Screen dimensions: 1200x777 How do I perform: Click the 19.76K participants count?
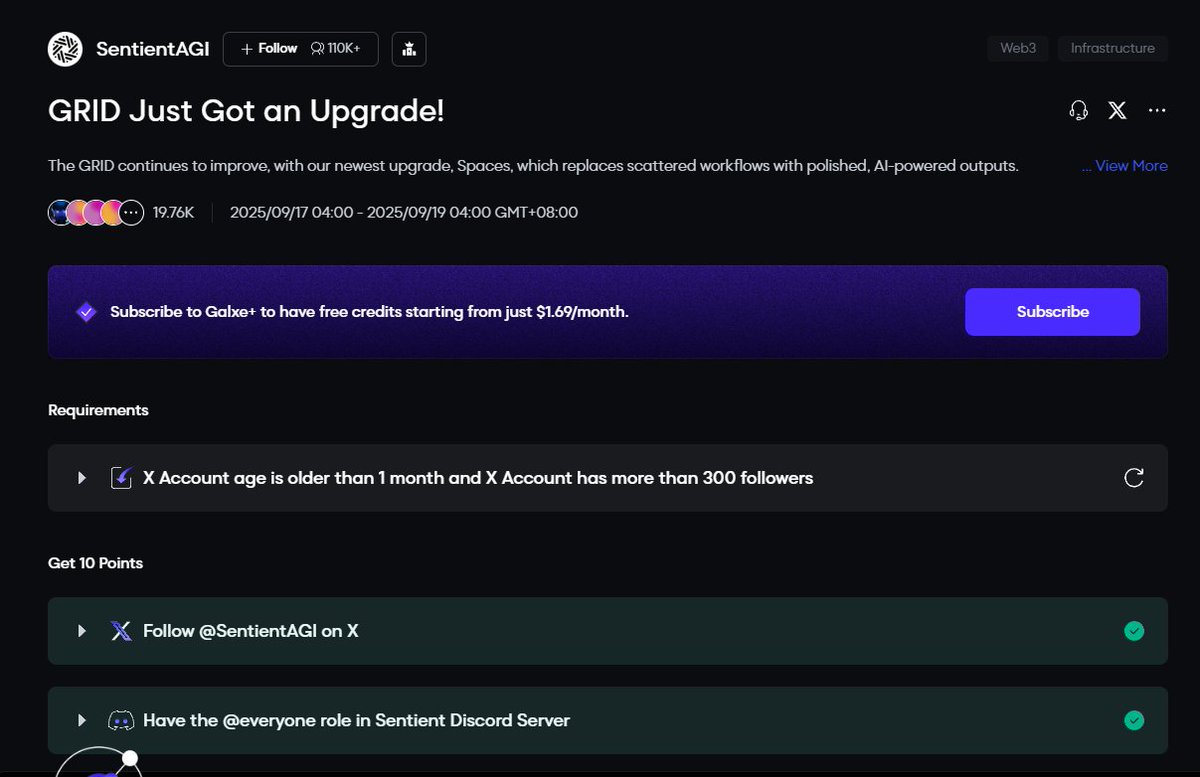coord(173,212)
